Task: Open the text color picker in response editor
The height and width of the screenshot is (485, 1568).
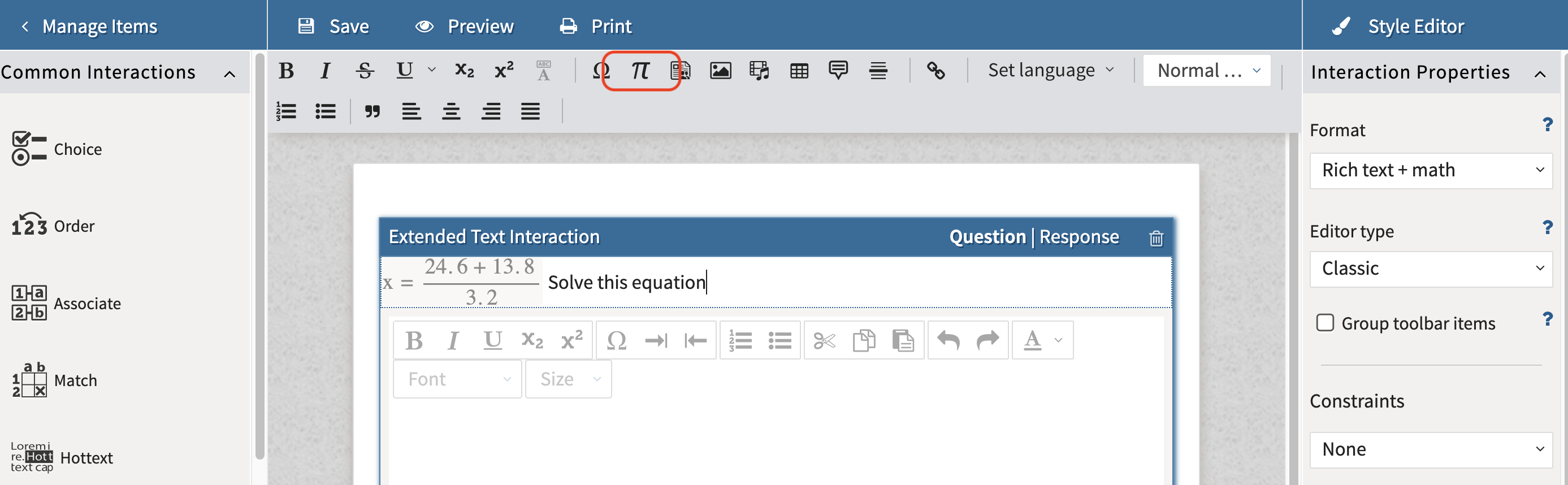Action: point(1042,340)
